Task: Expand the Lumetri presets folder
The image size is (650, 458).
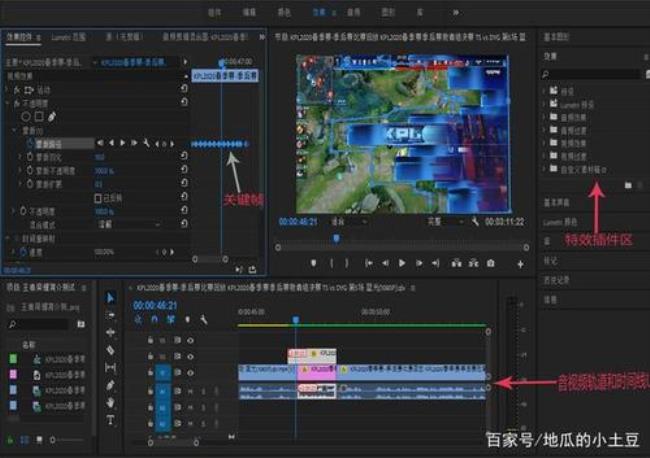Action: tap(544, 104)
